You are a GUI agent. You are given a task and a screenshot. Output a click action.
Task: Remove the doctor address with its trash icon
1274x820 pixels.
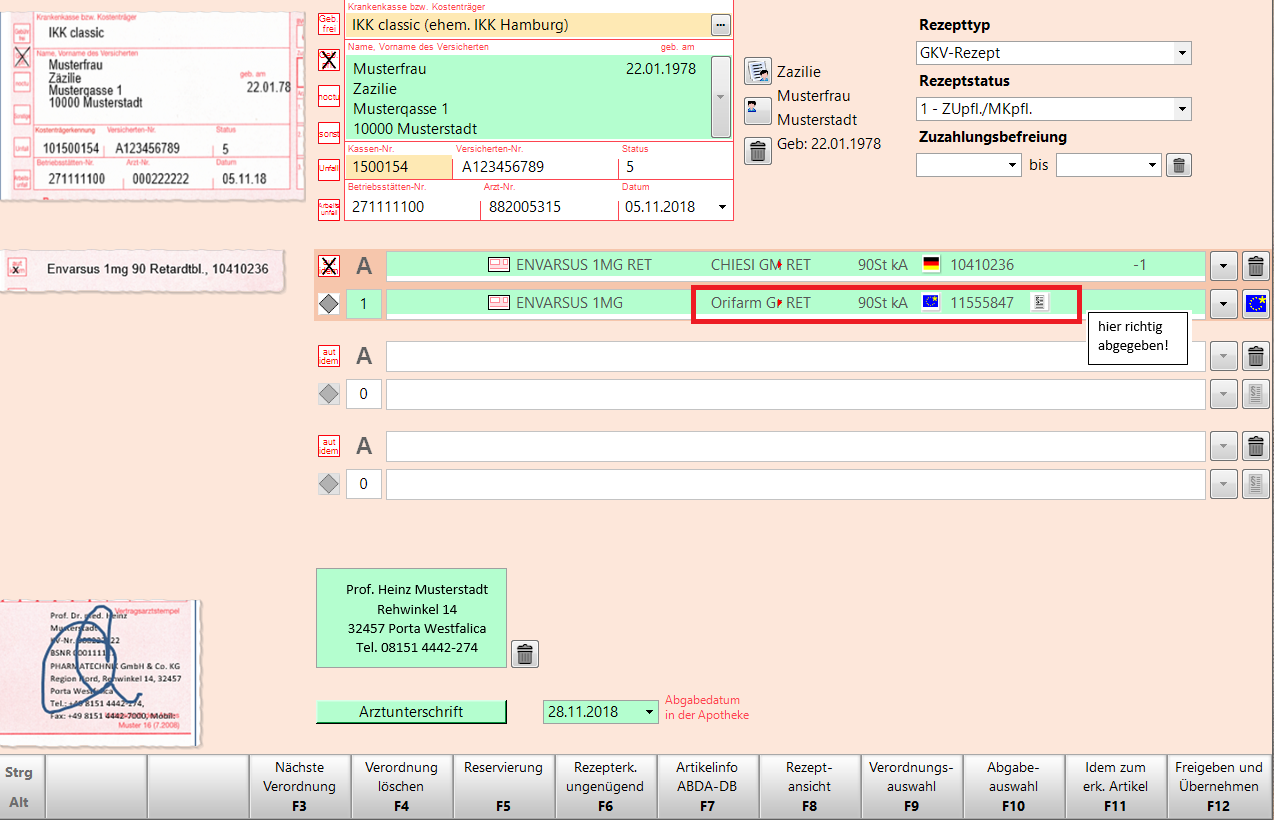(525, 654)
